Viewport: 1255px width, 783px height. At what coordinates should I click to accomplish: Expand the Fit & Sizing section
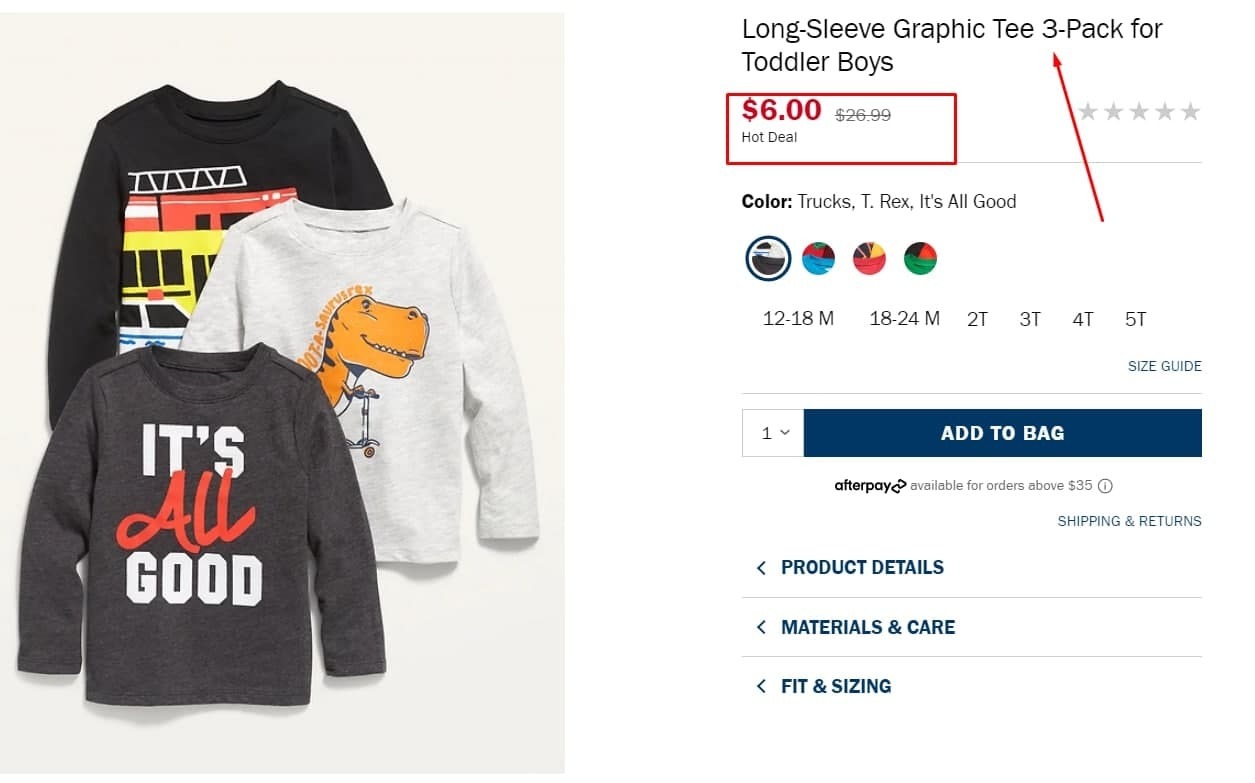pyautogui.click(x=835, y=686)
